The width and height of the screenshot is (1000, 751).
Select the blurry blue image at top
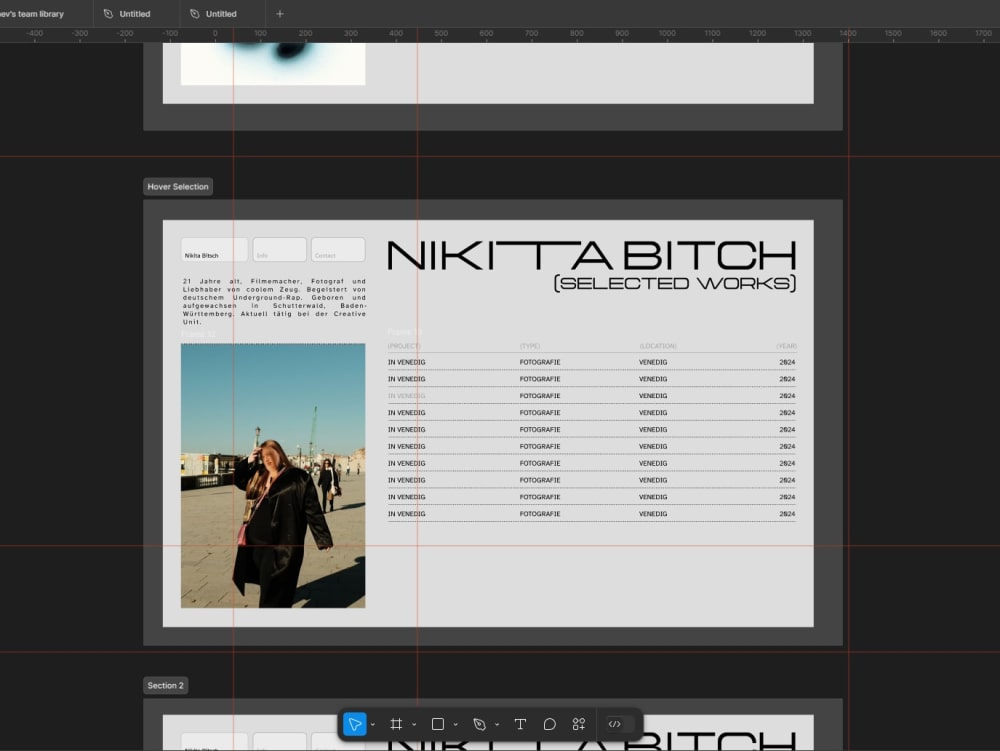pyautogui.click(x=273, y=64)
